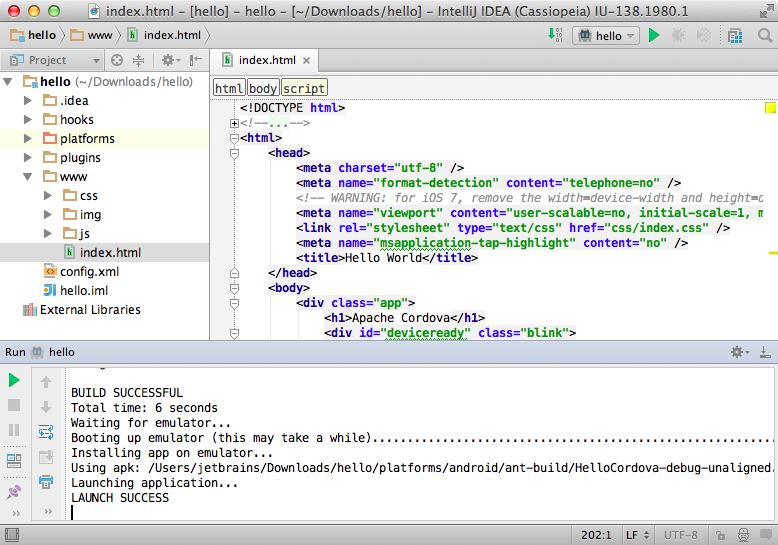Click the Print icon in Run console

[x=46, y=481]
